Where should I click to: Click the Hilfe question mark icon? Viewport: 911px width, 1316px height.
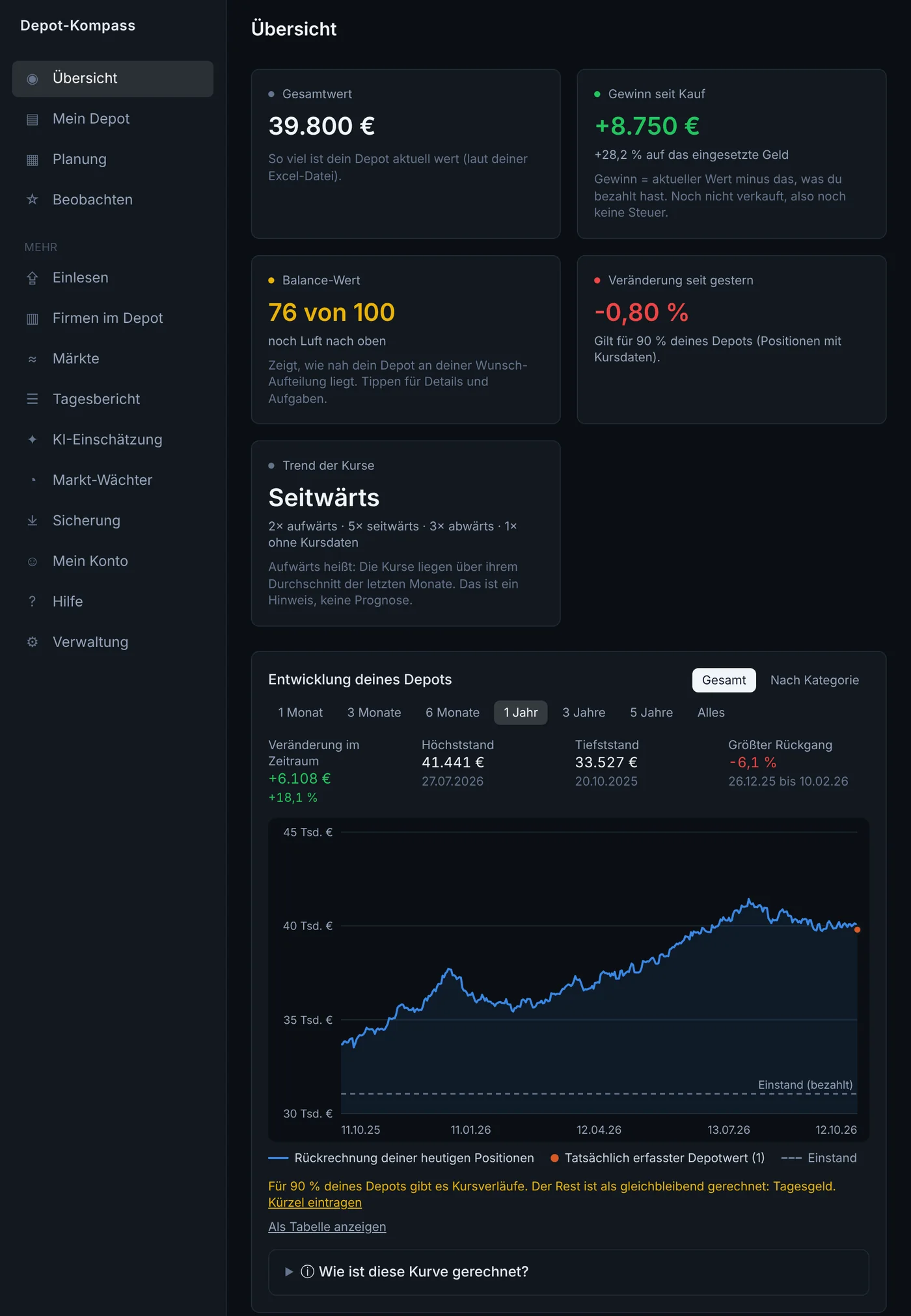(x=32, y=601)
